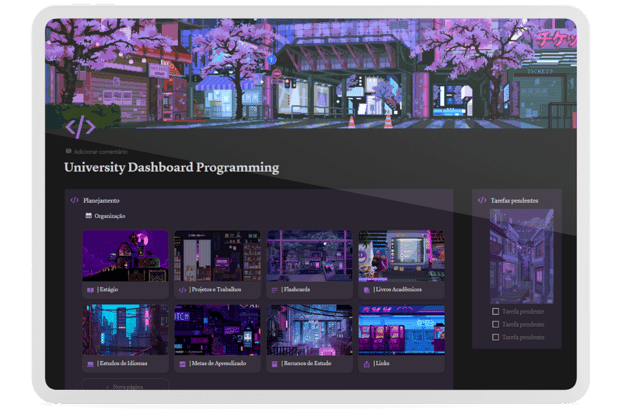This screenshot has height=414, width=621.
Task: Click the Links card's small icon
Action: tap(366, 364)
